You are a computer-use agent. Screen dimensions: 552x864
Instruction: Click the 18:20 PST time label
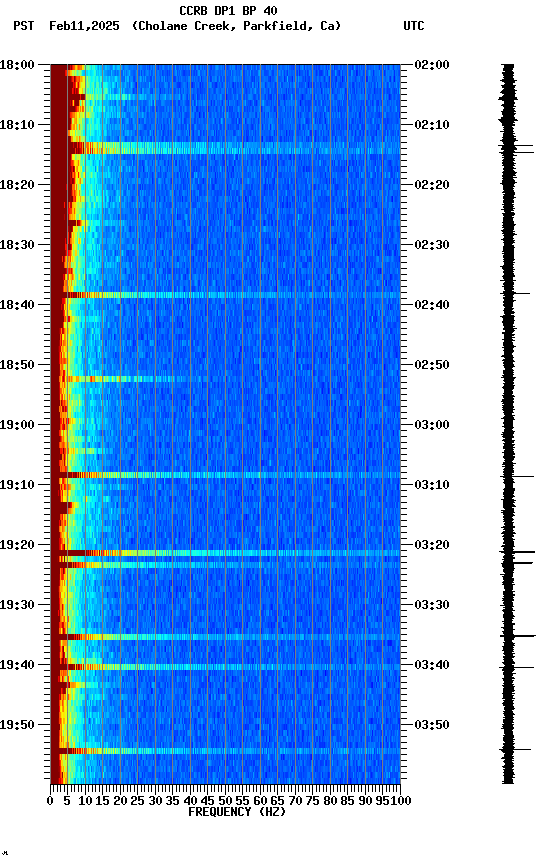pos(17,185)
